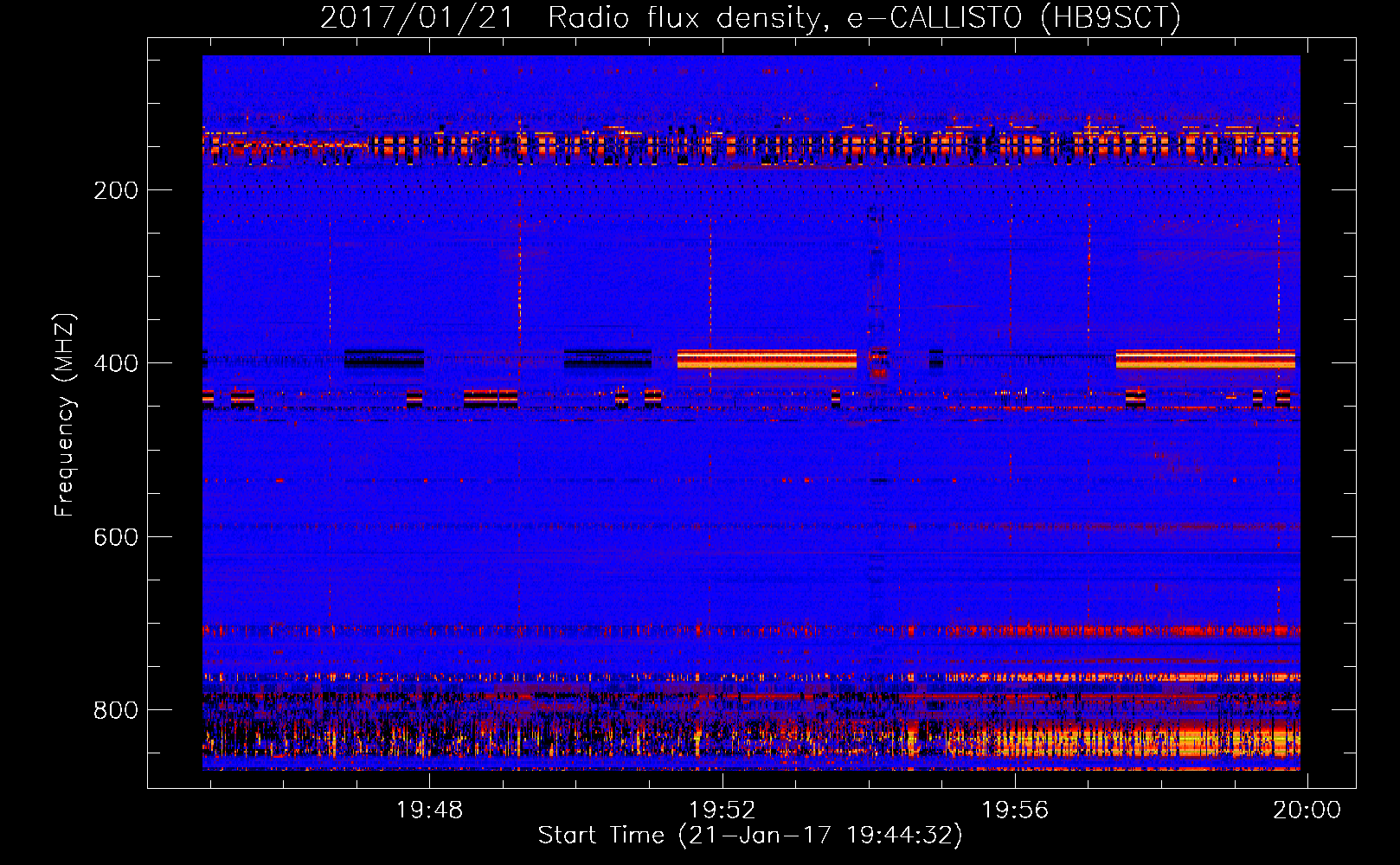The width and height of the screenshot is (1400, 865).
Task: Click the 'Start Time (21-Jan-17 19:44:32)' x-axis label
Action: [750, 836]
